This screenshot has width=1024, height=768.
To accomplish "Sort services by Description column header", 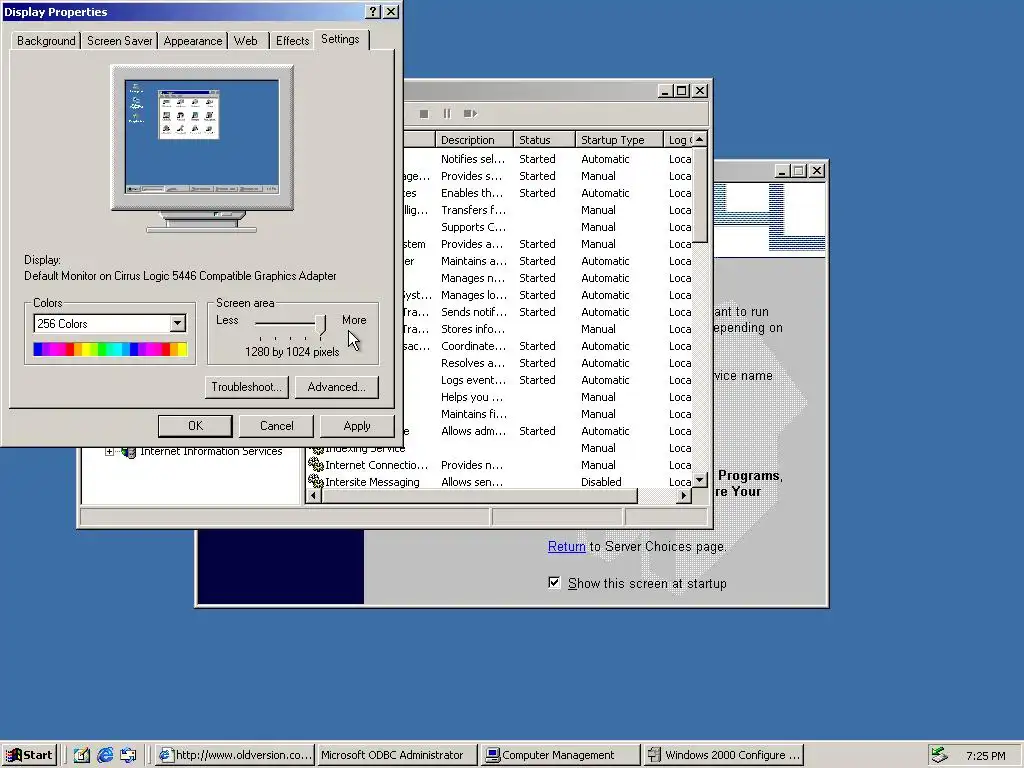I will tap(473, 140).
